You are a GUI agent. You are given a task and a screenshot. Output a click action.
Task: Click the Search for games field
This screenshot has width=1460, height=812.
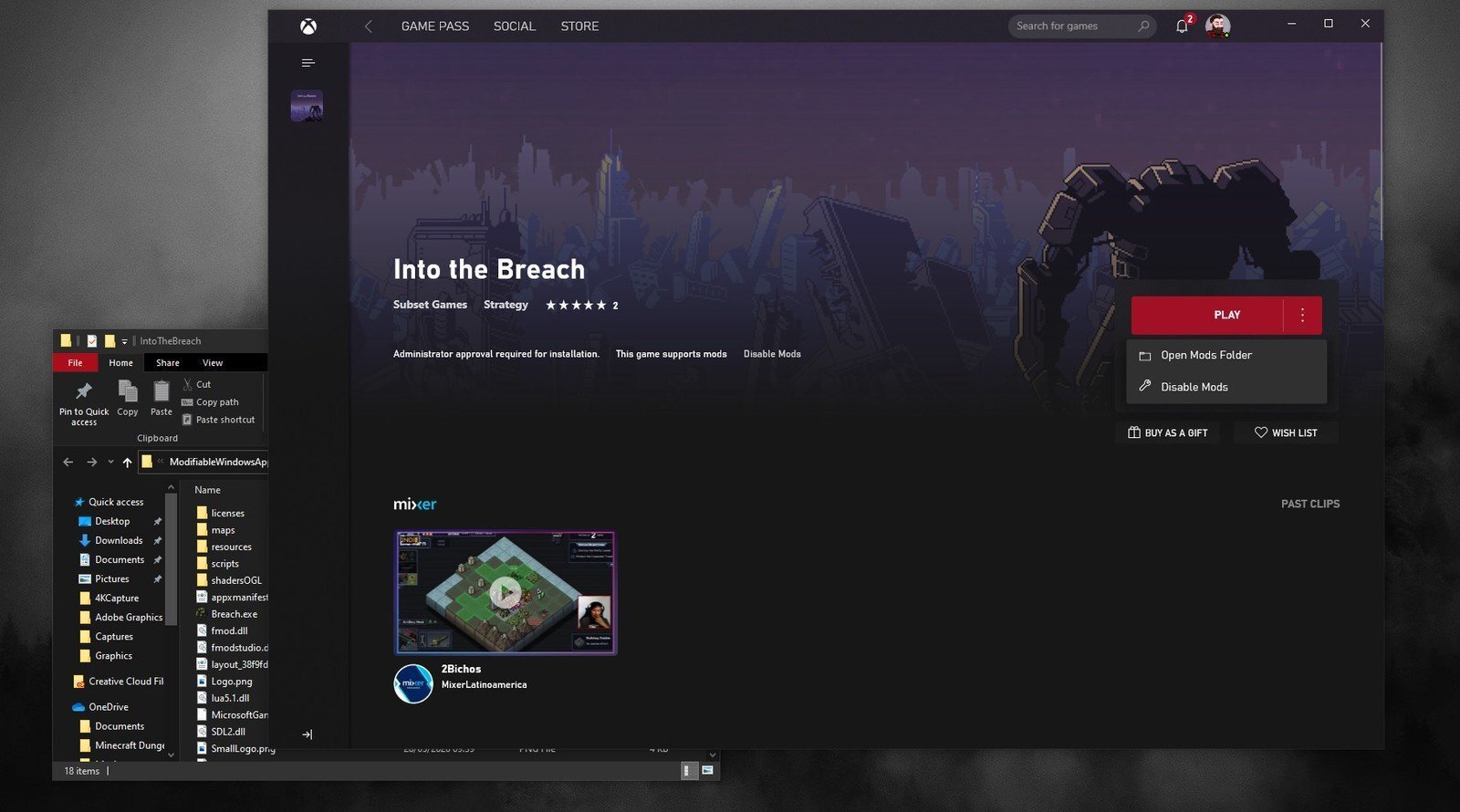[x=1073, y=26]
